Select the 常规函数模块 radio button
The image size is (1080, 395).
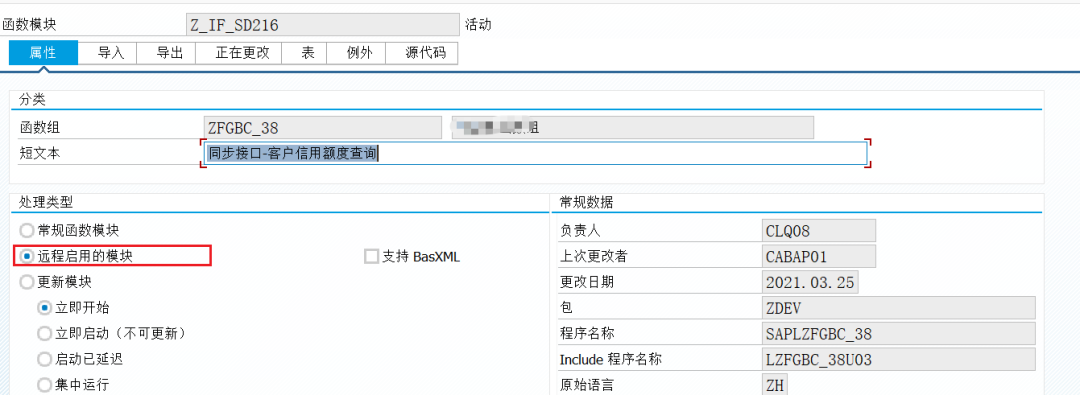pyautogui.click(x=27, y=230)
